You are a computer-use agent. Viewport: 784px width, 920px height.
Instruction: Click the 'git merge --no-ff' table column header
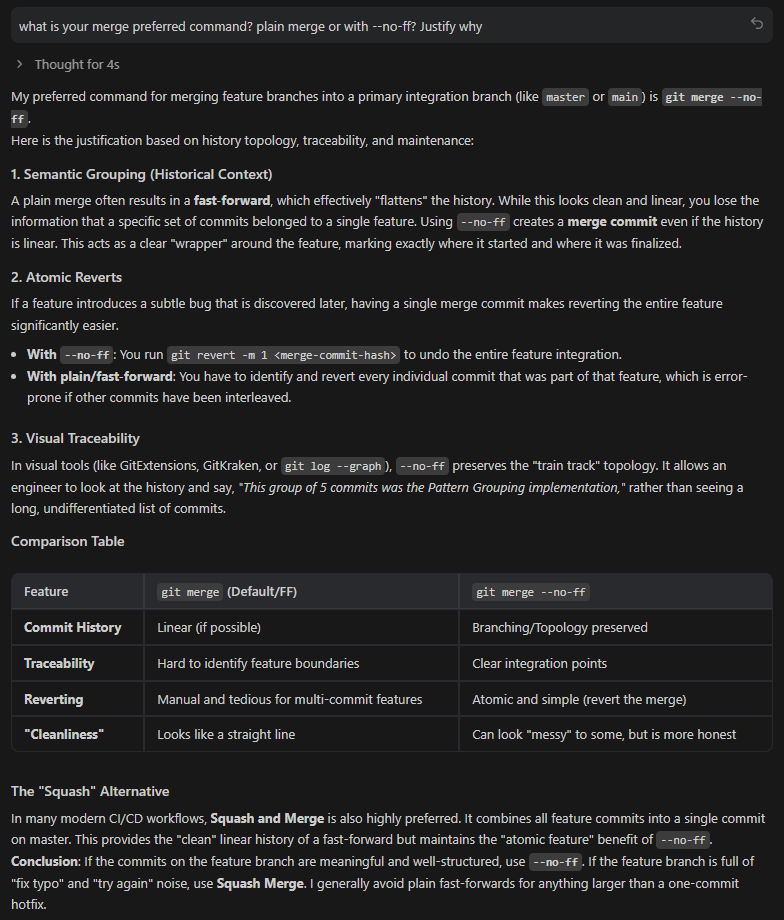[x=530, y=592]
